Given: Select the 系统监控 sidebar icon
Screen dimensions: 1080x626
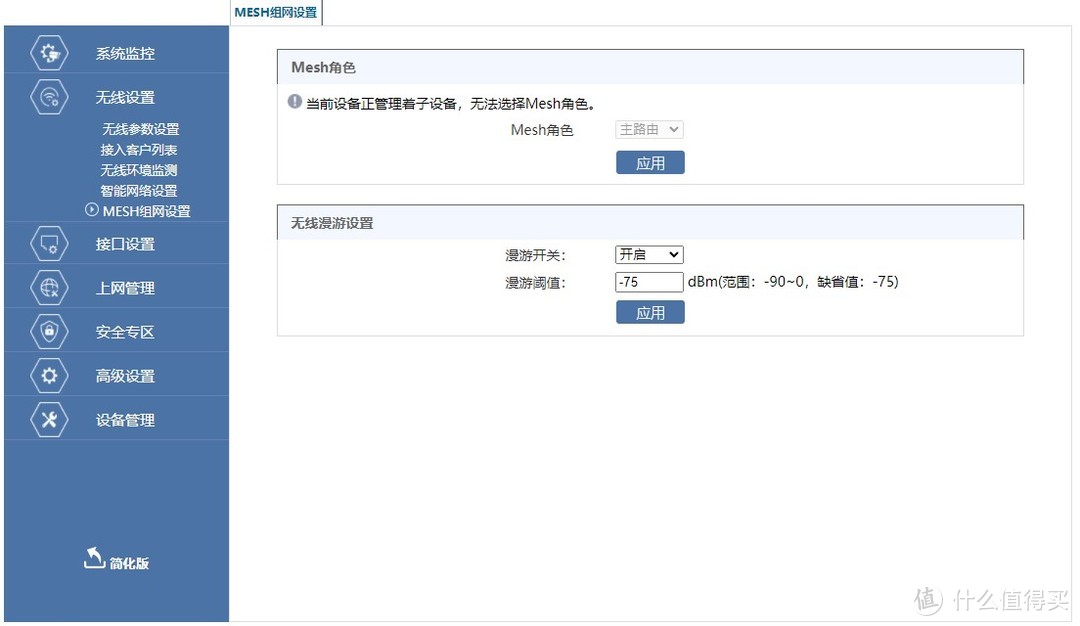Looking at the screenshot, I should (x=48, y=52).
